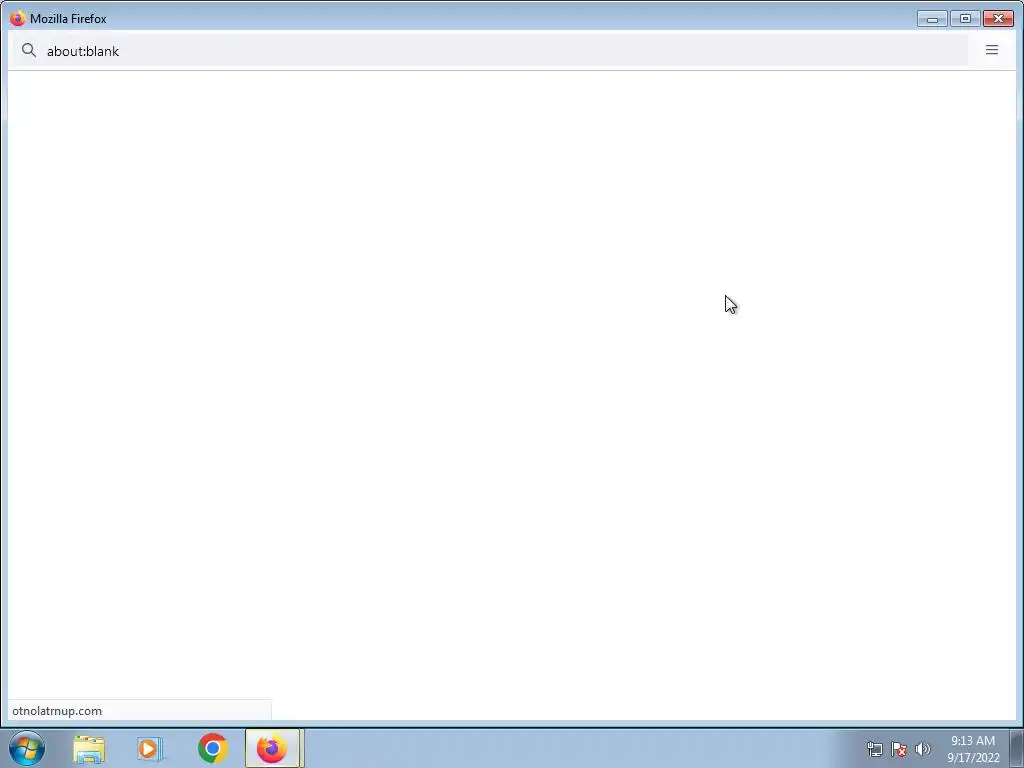Screen dimensions: 1024x768
Task: Click the volume speaker tray icon
Action: (x=922, y=749)
